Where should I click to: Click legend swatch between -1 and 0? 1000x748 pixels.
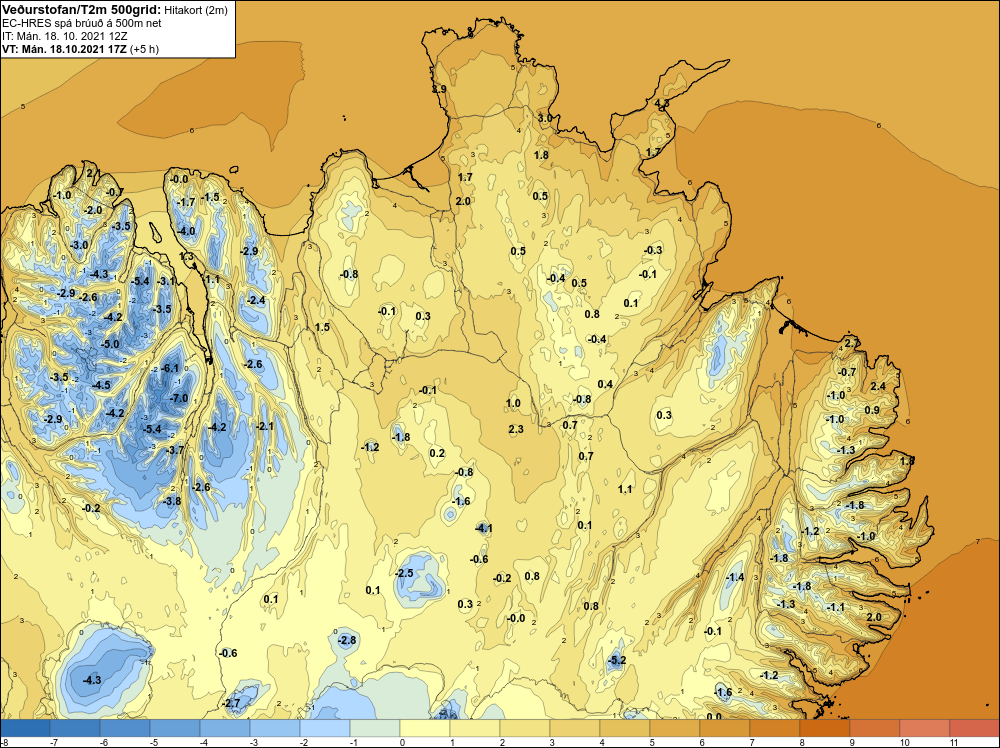(375, 728)
